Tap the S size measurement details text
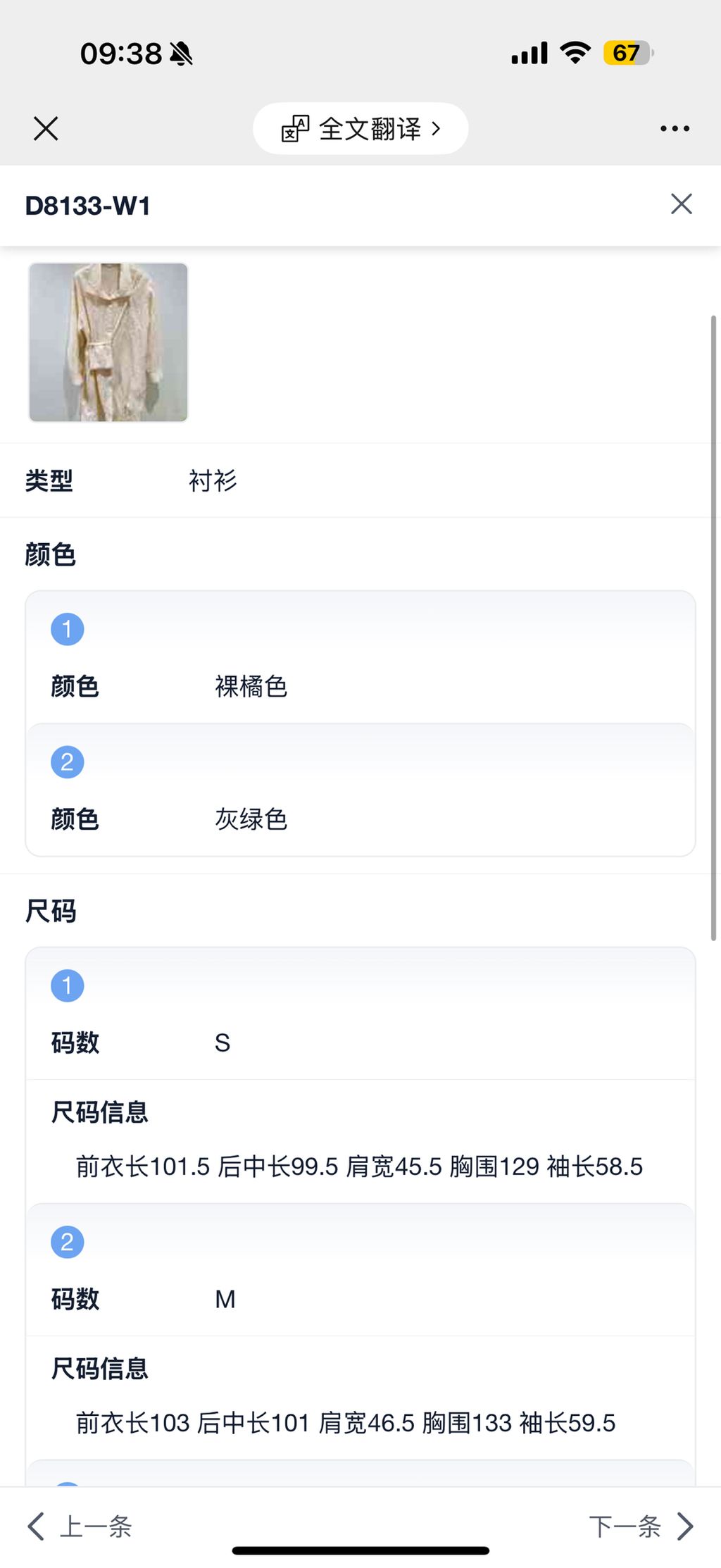 tap(359, 1166)
